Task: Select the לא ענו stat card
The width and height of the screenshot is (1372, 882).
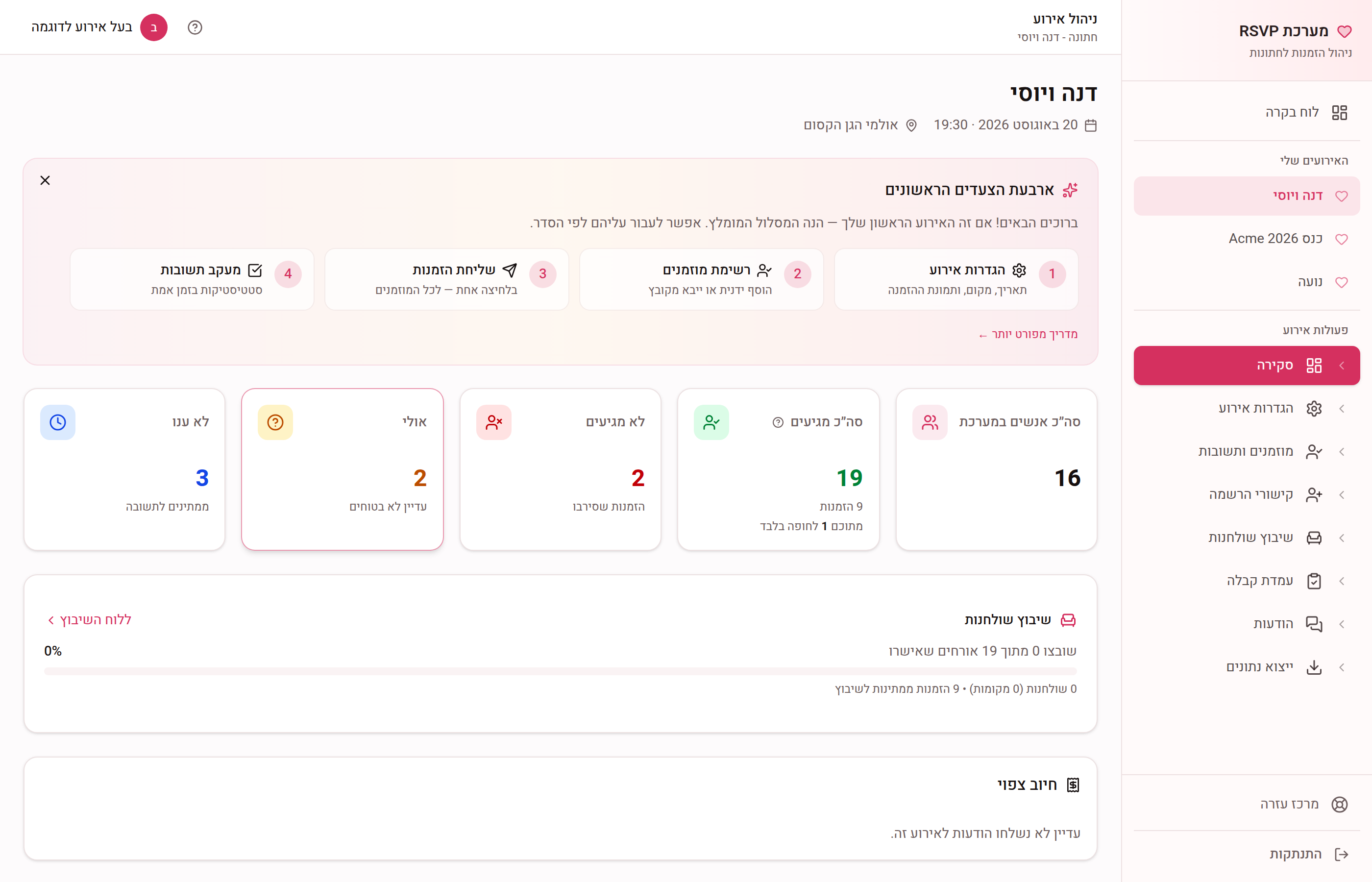Action: pyautogui.click(x=124, y=469)
